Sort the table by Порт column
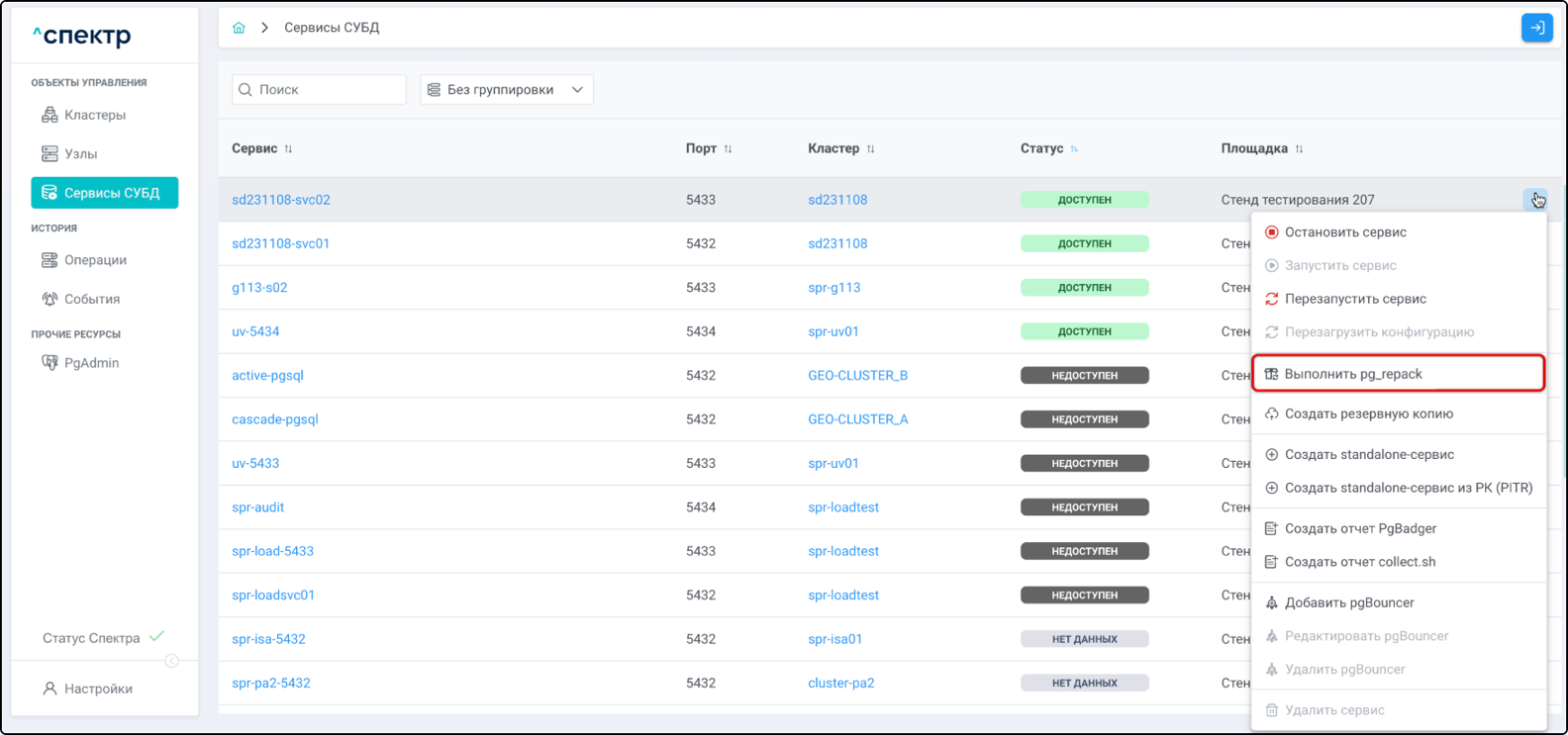Image resolution: width=1568 pixels, height=735 pixels. click(x=728, y=149)
